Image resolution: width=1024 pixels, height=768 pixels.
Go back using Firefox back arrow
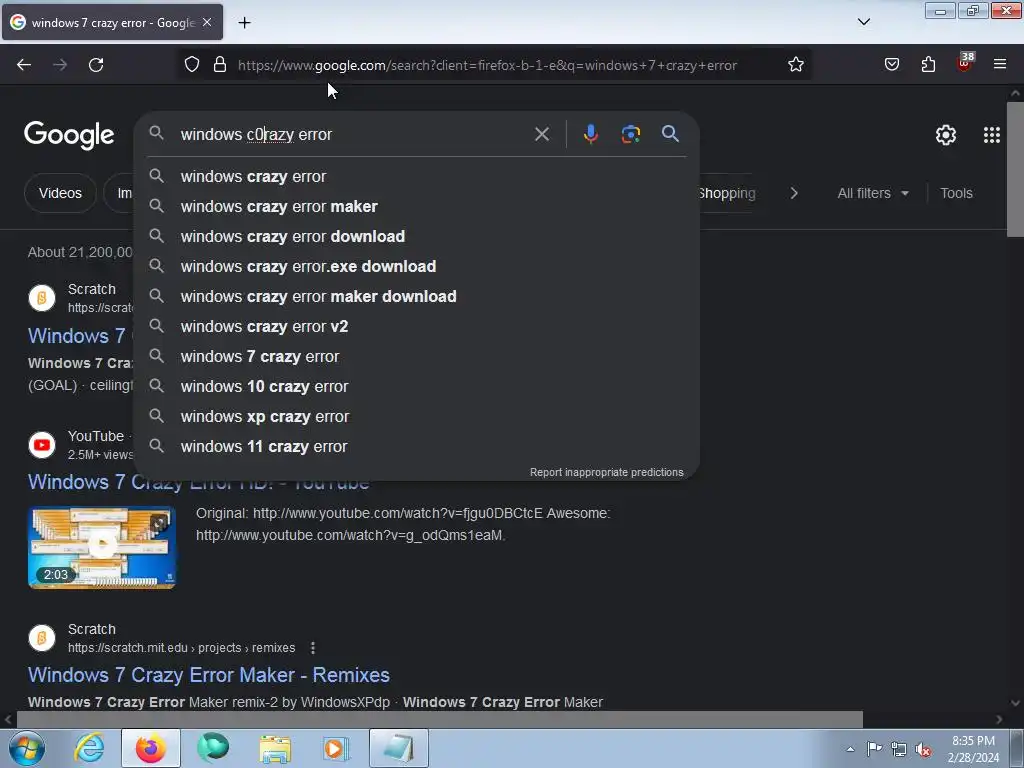[24, 65]
